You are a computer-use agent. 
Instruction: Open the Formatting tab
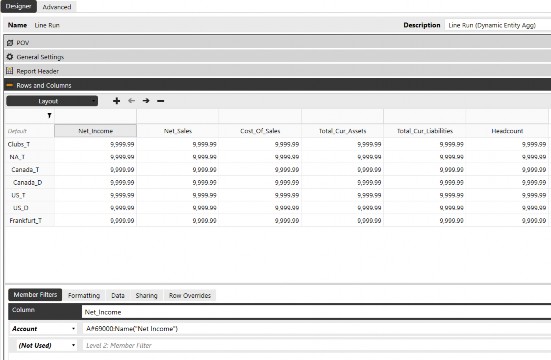84,295
